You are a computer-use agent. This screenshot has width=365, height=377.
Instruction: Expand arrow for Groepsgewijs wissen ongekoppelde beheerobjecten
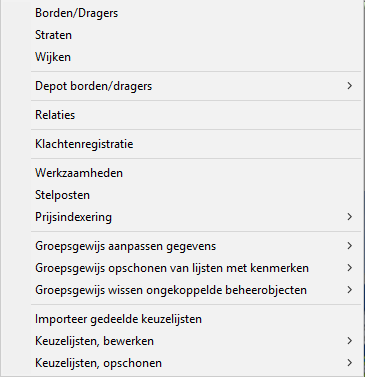[x=349, y=290]
